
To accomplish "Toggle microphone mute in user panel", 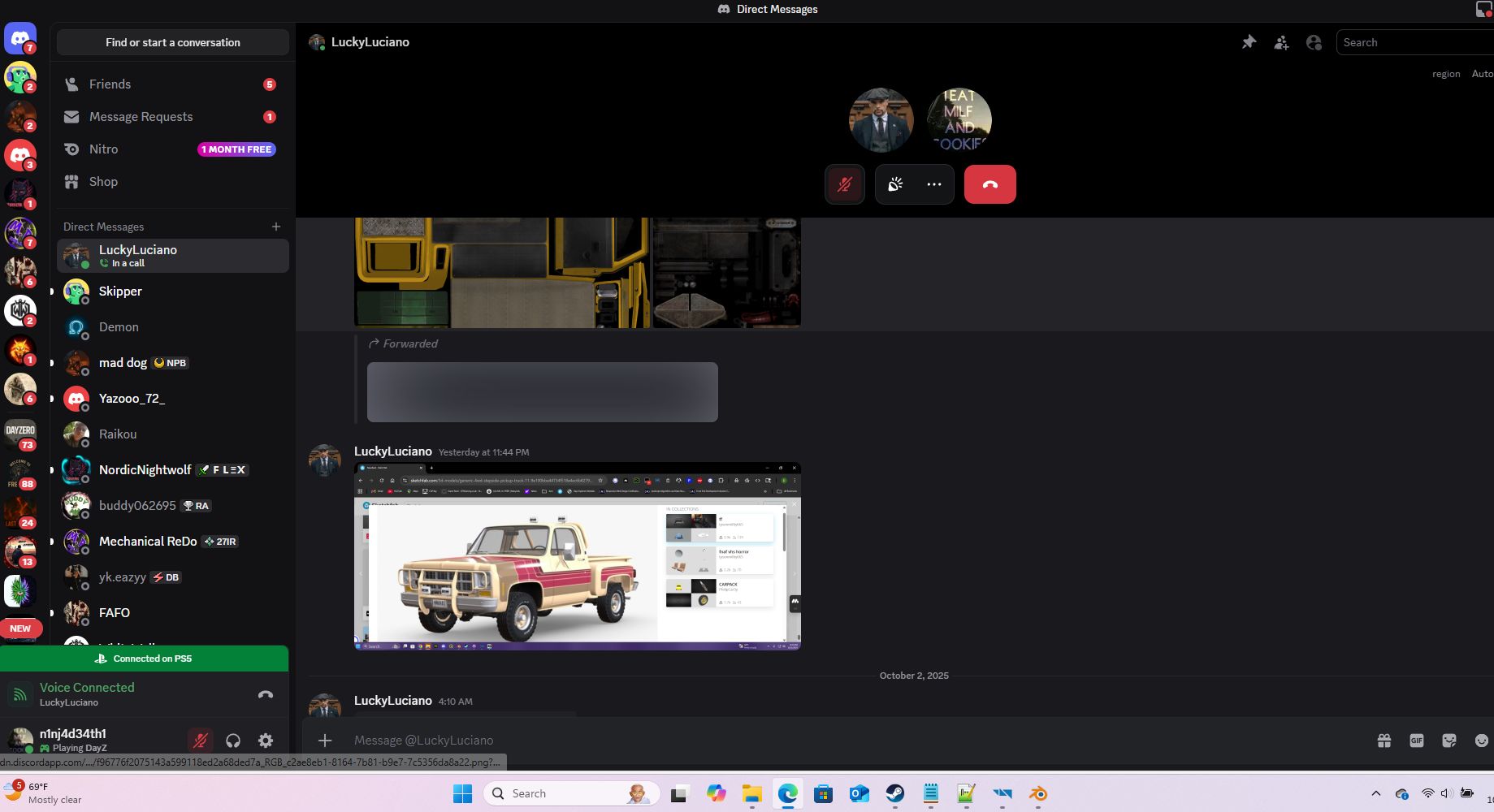I will [x=200, y=740].
